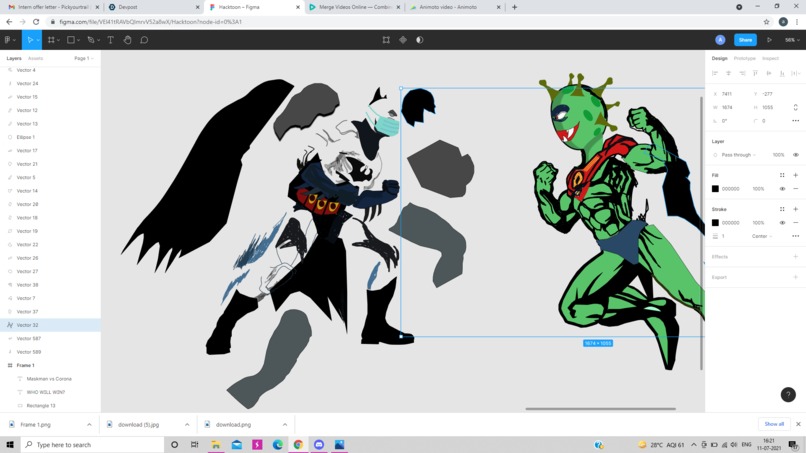Expand download (5).jpg download options
Image resolution: width=806 pixels, height=453 pixels.
pyautogui.click(x=187, y=425)
